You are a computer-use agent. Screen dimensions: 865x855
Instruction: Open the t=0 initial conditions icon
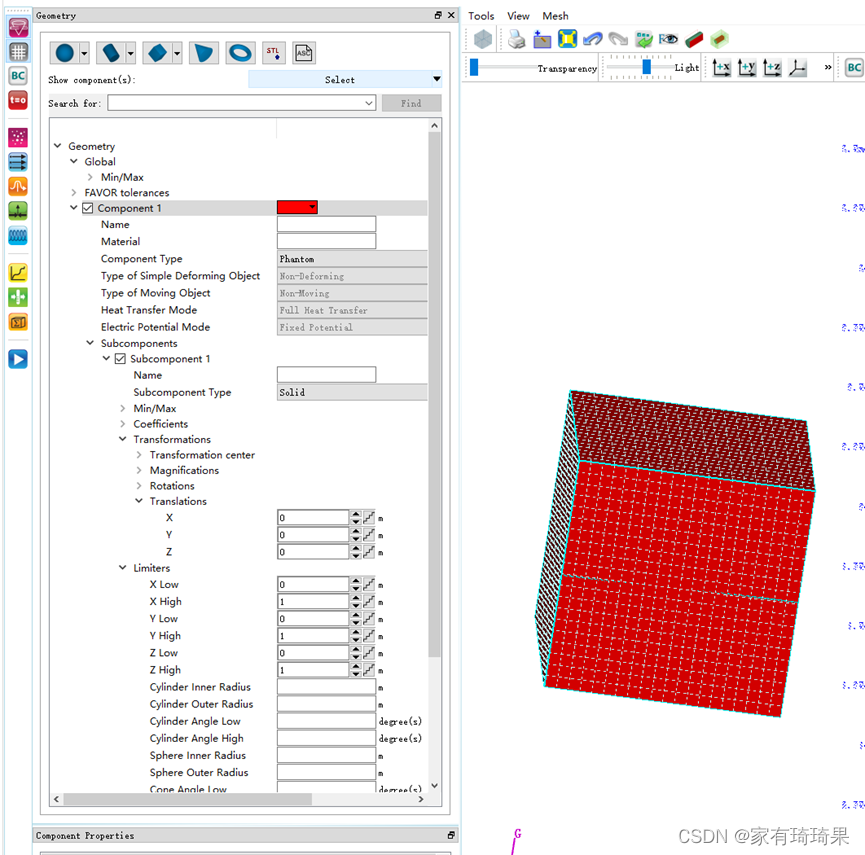click(18, 100)
